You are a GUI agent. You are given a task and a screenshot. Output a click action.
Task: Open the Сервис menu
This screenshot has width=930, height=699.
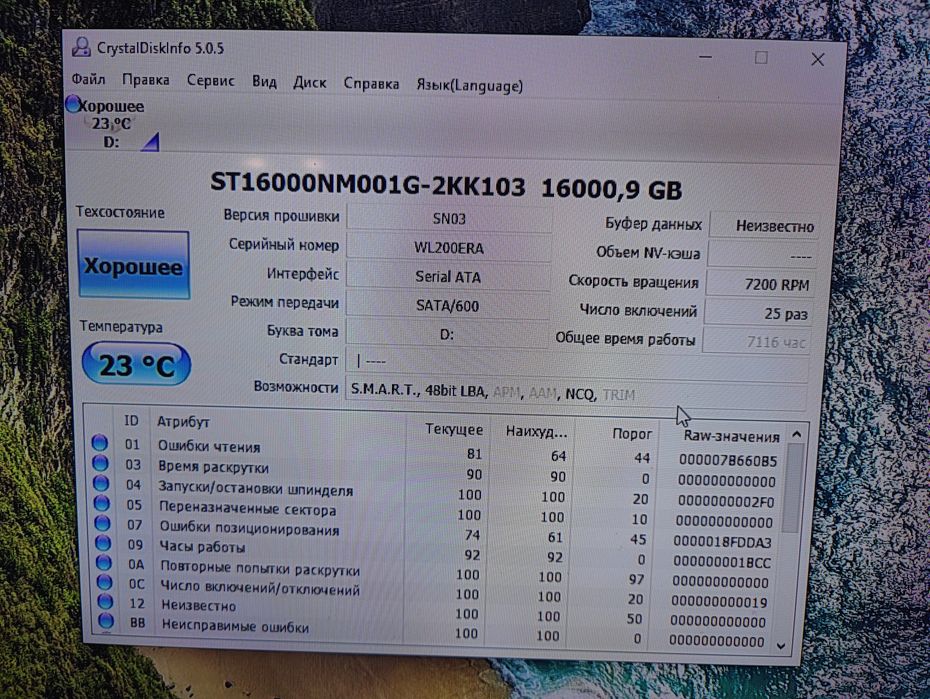coord(211,81)
